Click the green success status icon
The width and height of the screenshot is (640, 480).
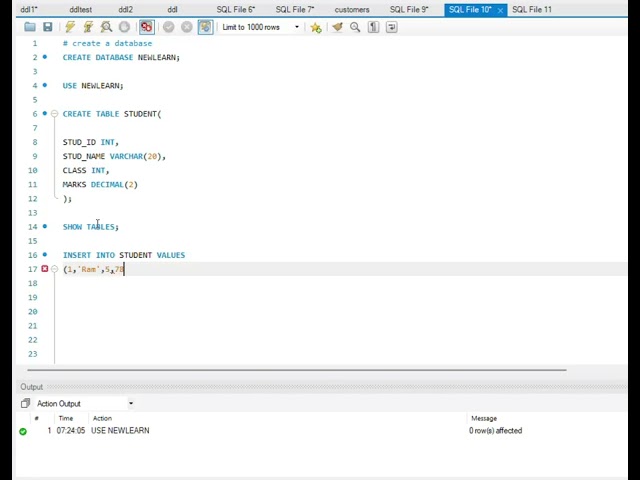(x=23, y=431)
